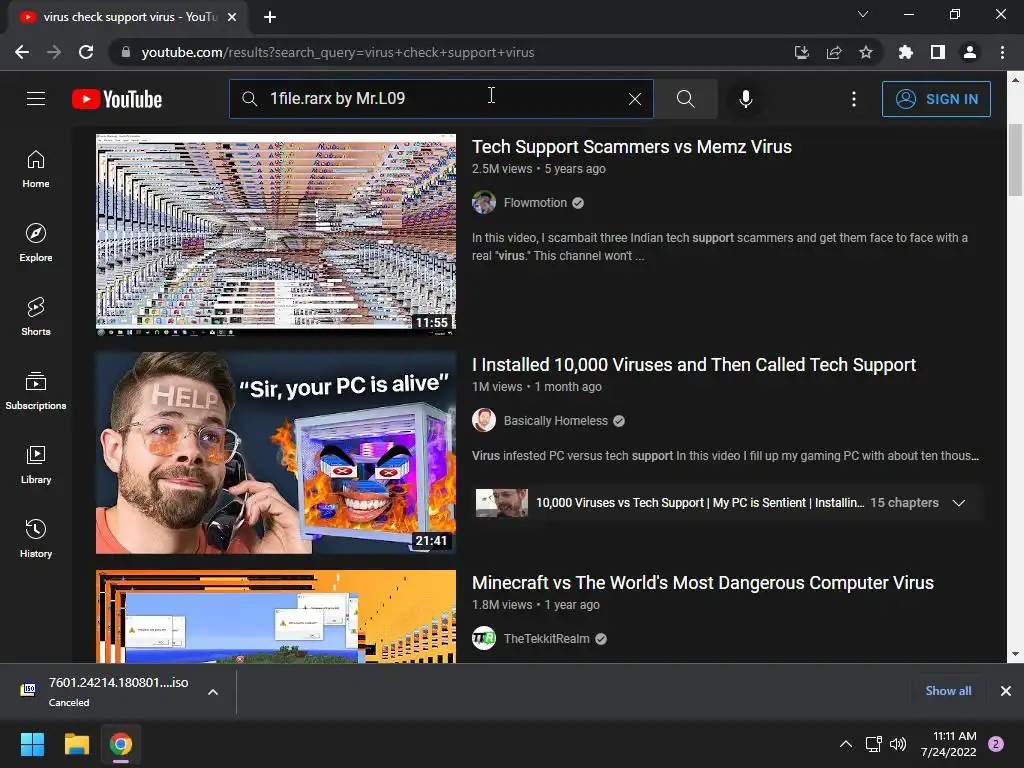This screenshot has width=1024, height=768.
Task: Click the install app icon in address bar
Action: [802, 52]
